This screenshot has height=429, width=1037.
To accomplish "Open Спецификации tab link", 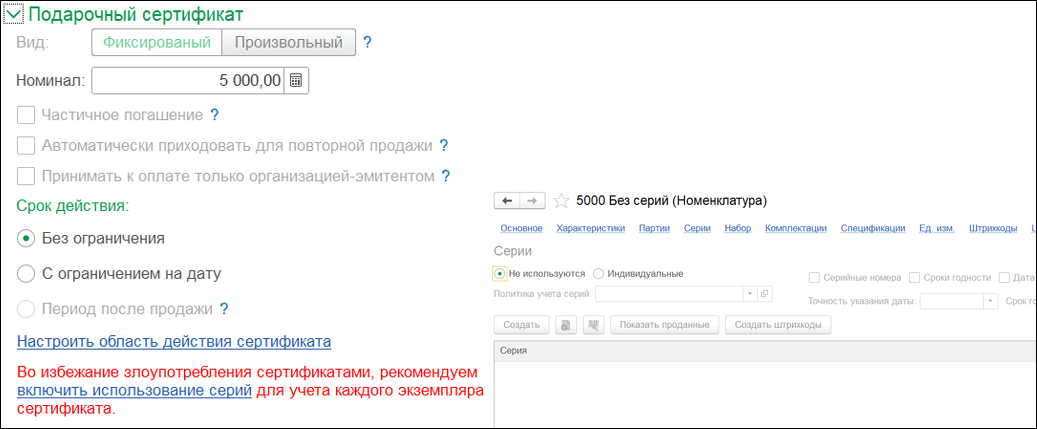I will (872, 229).
